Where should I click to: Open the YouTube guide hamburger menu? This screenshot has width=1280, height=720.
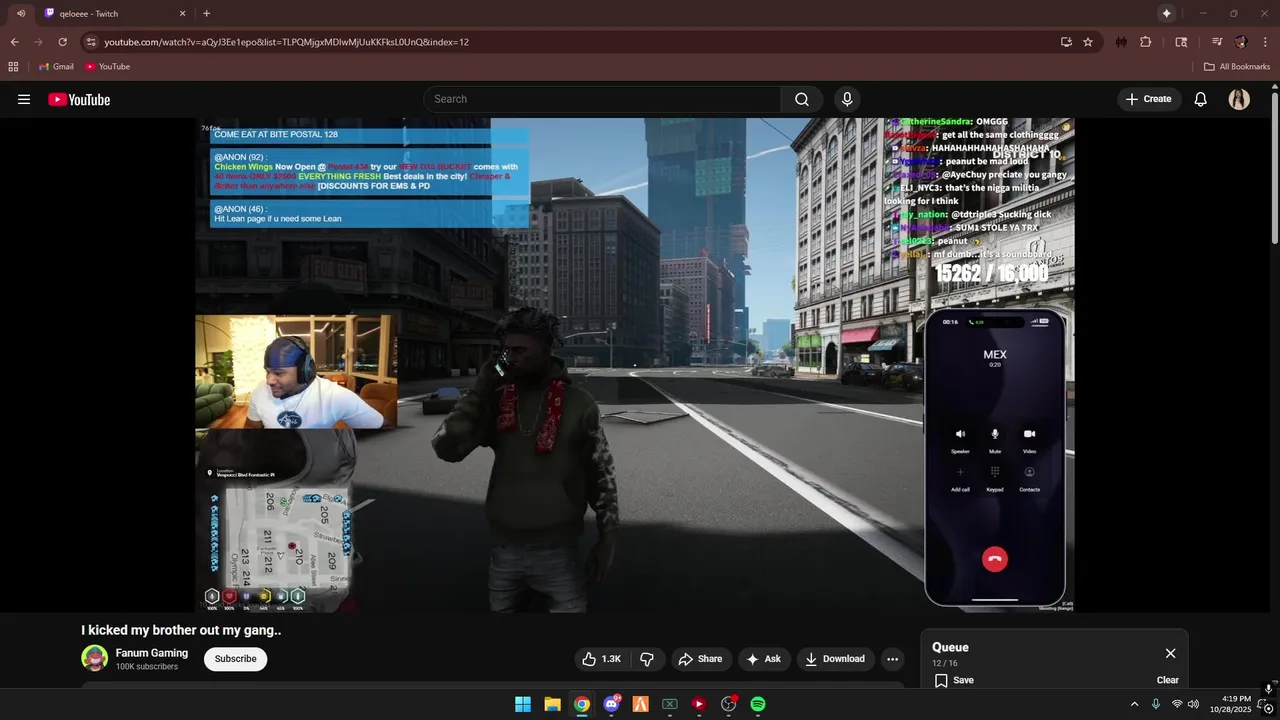(24, 99)
